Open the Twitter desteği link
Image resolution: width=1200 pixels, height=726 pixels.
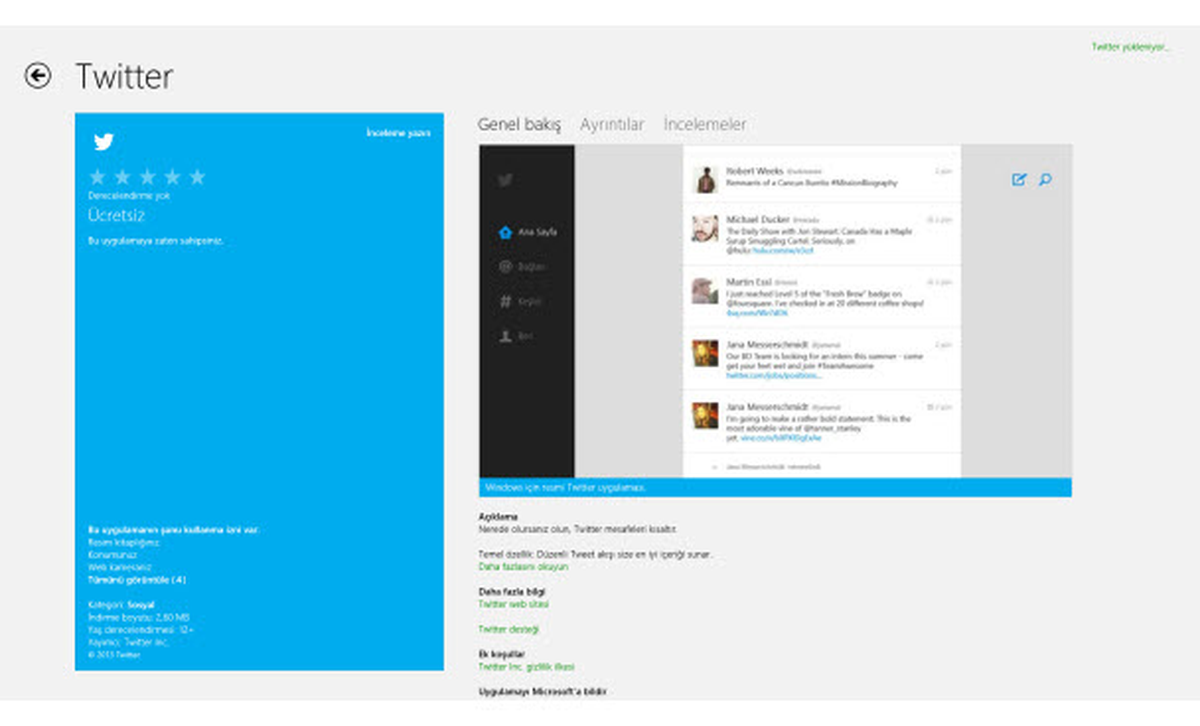pyautogui.click(x=509, y=629)
